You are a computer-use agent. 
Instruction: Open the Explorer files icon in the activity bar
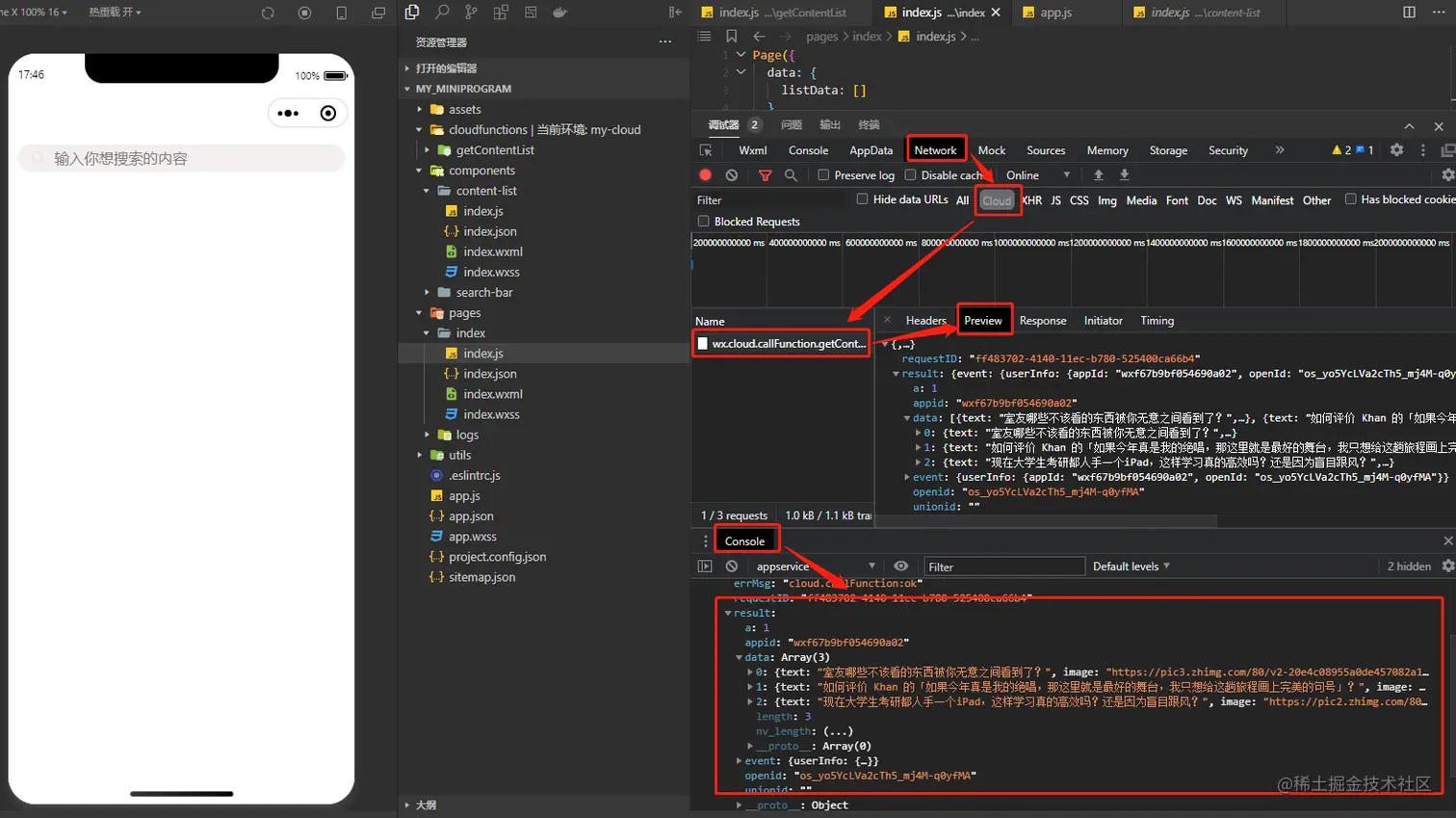click(412, 13)
